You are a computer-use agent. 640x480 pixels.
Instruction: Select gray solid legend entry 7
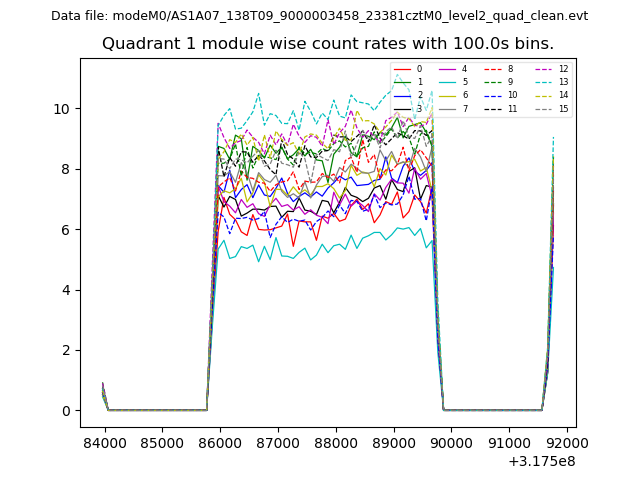pyautogui.click(x=449, y=108)
